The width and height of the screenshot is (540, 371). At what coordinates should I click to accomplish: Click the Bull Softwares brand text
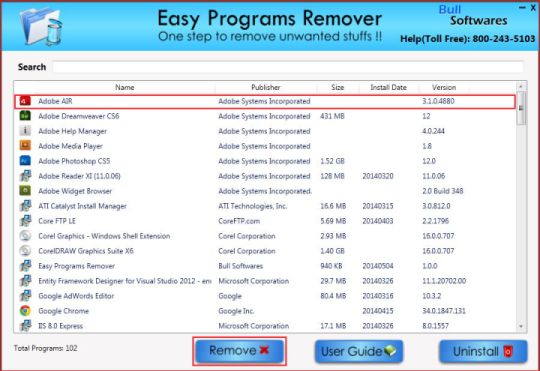[472, 16]
